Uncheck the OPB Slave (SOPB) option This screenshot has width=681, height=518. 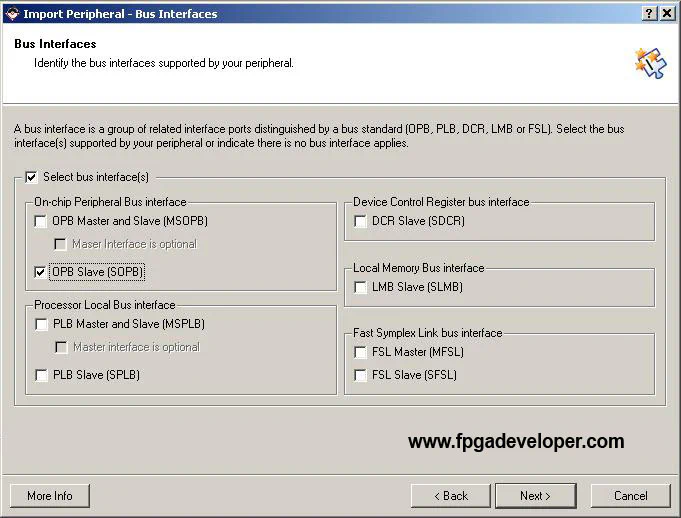click(41, 271)
